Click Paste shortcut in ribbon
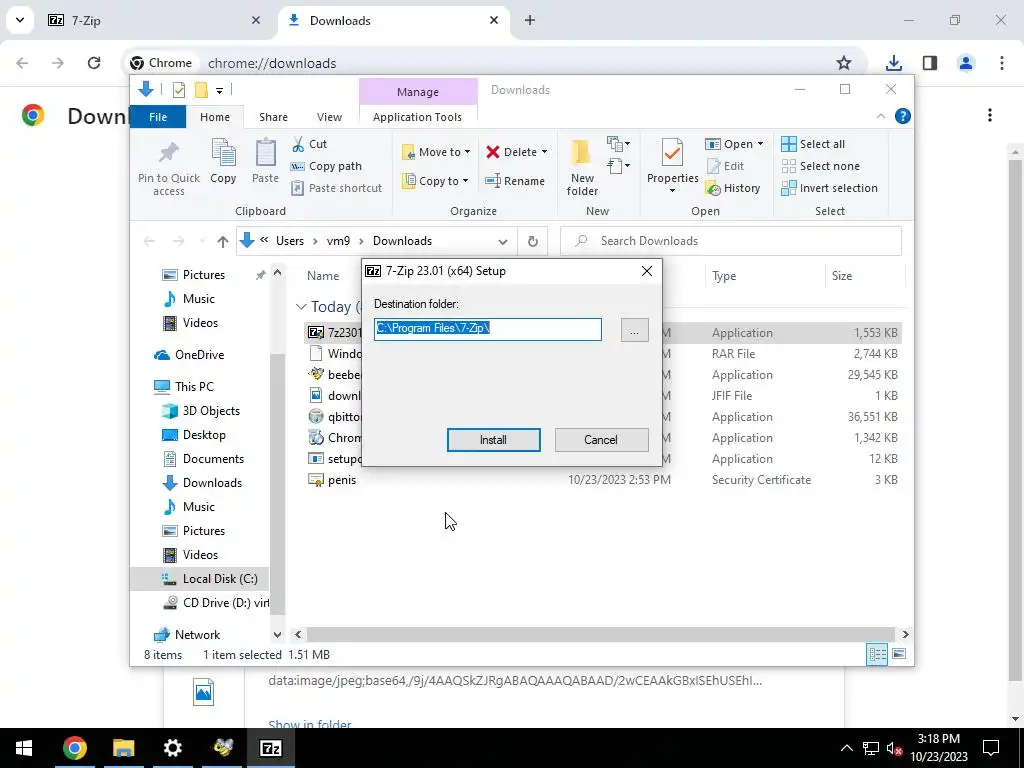The width and height of the screenshot is (1024, 768). (336, 188)
